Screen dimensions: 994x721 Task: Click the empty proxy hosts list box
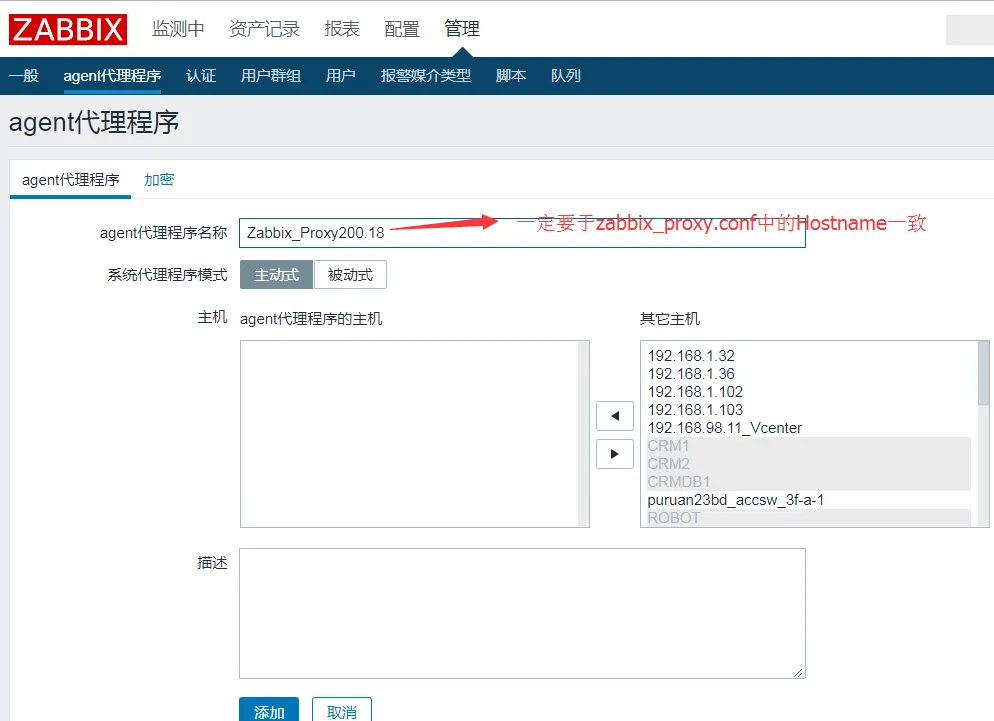click(x=415, y=434)
